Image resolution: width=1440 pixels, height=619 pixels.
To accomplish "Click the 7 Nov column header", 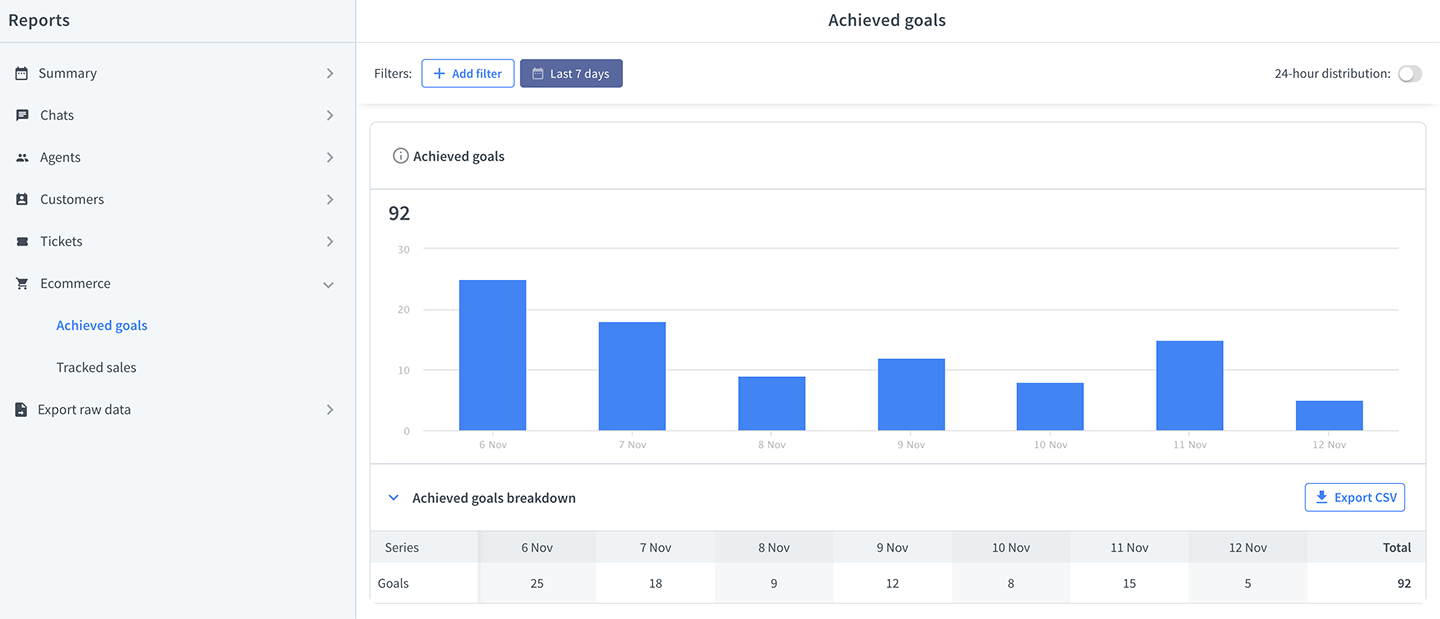I will pos(656,547).
